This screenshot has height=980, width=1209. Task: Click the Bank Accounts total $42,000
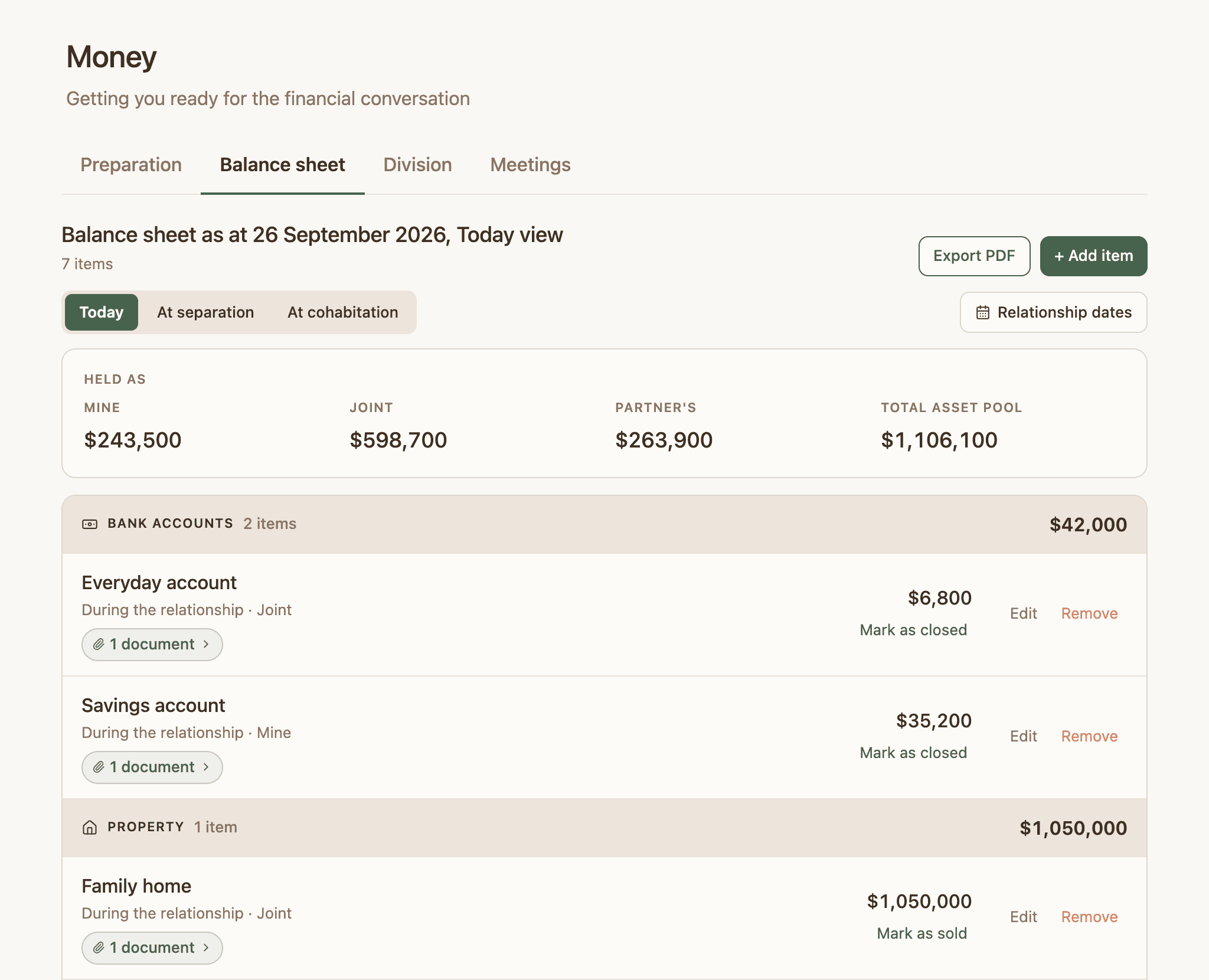pyautogui.click(x=1089, y=525)
